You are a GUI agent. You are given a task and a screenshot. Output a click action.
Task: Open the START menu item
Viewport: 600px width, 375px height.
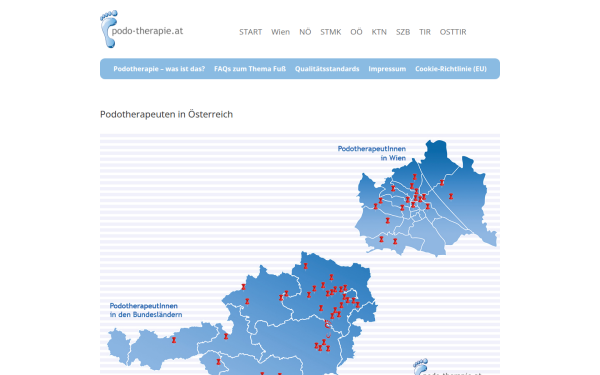click(251, 32)
